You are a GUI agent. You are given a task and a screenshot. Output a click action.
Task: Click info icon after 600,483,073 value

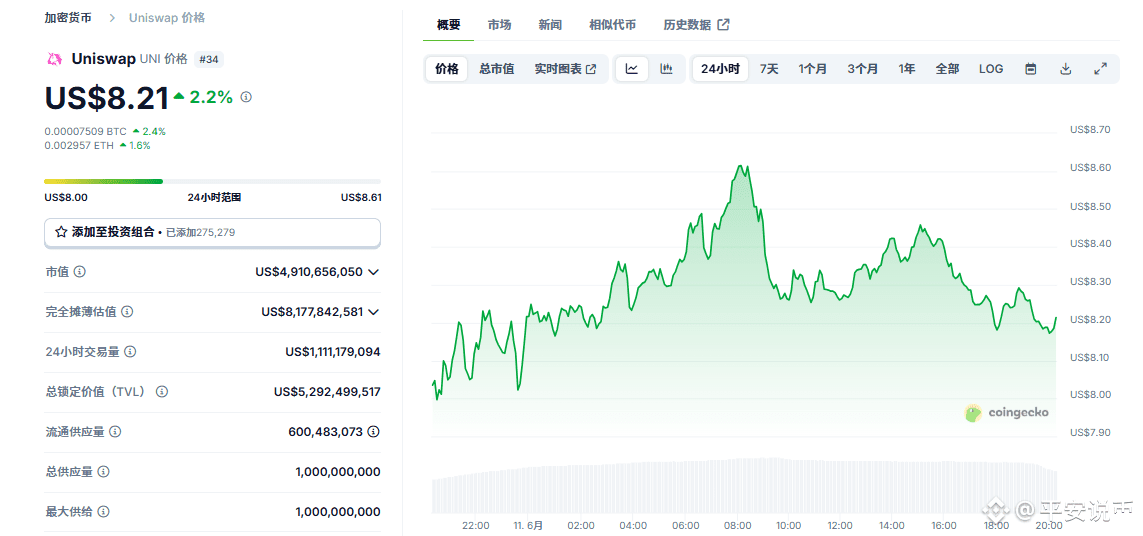pyautogui.click(x=373, y=432)
